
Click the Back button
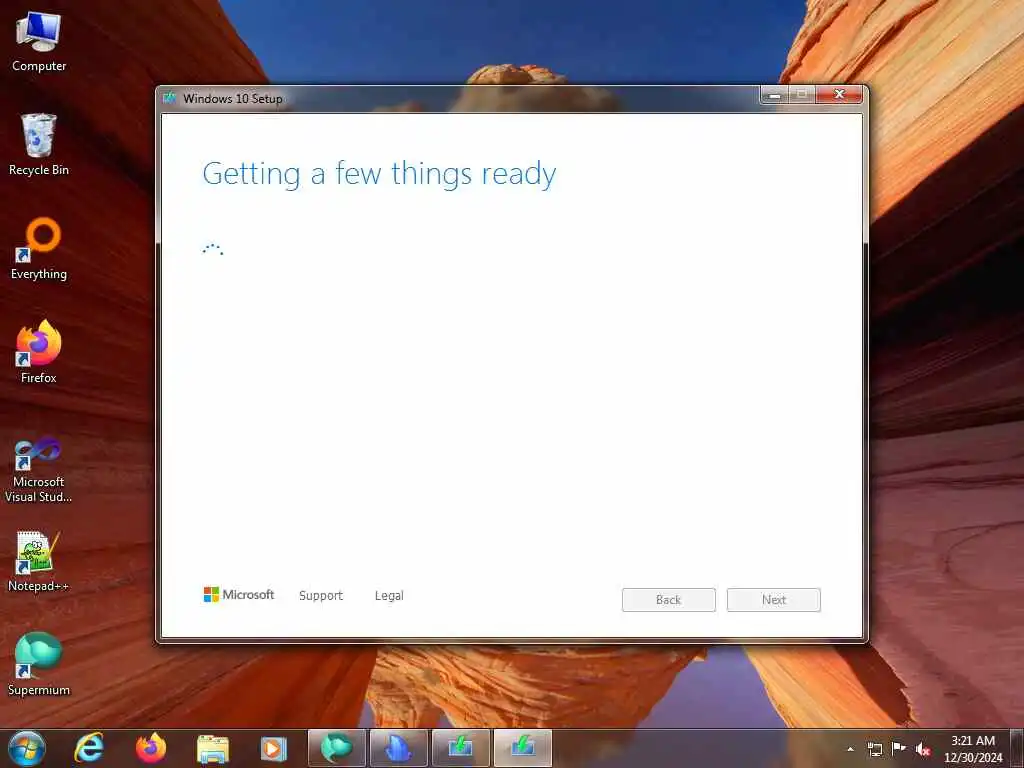pyautogui.click(x=669, y=600)
